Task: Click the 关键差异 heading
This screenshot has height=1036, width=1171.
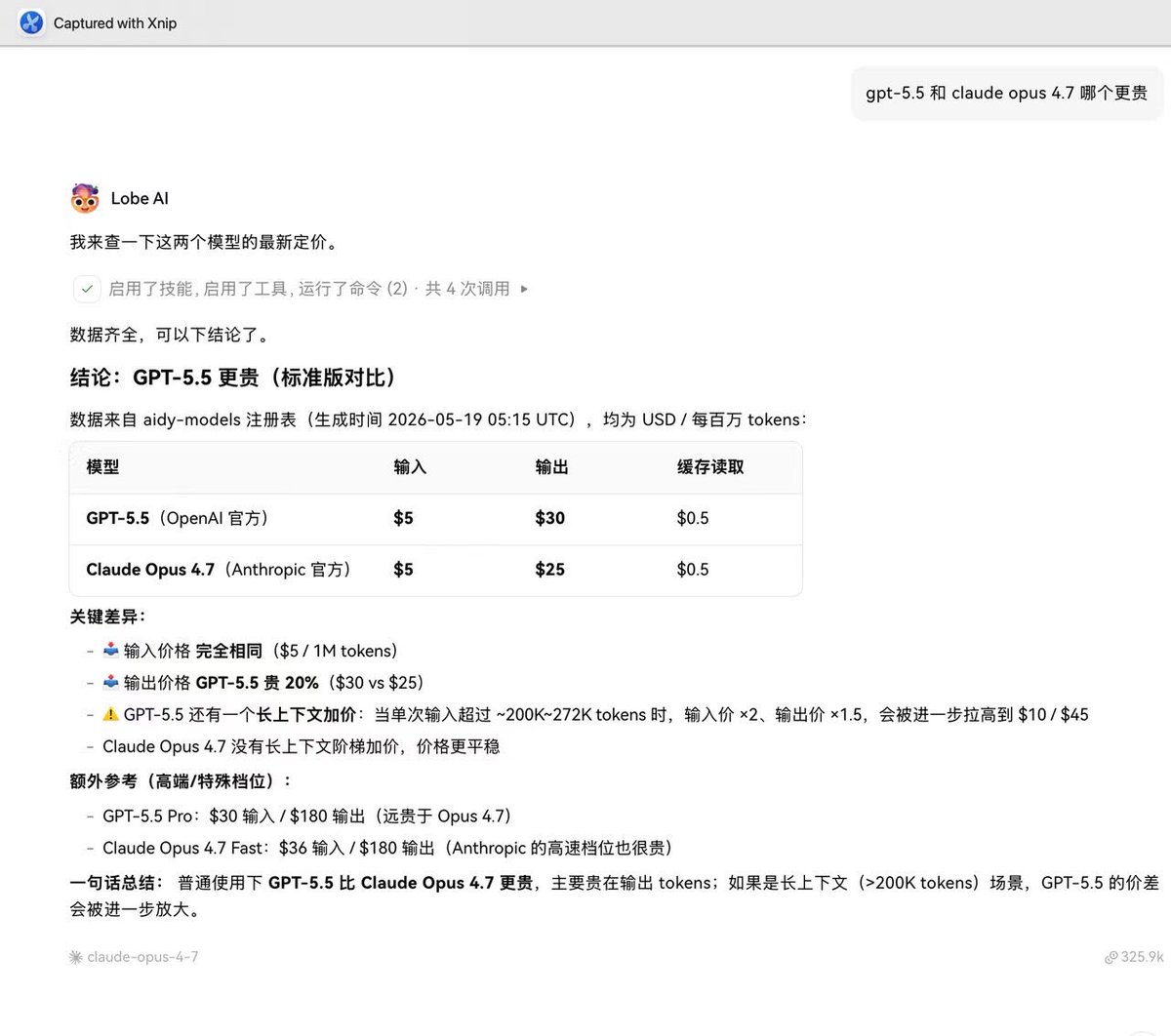Action: 108,617
